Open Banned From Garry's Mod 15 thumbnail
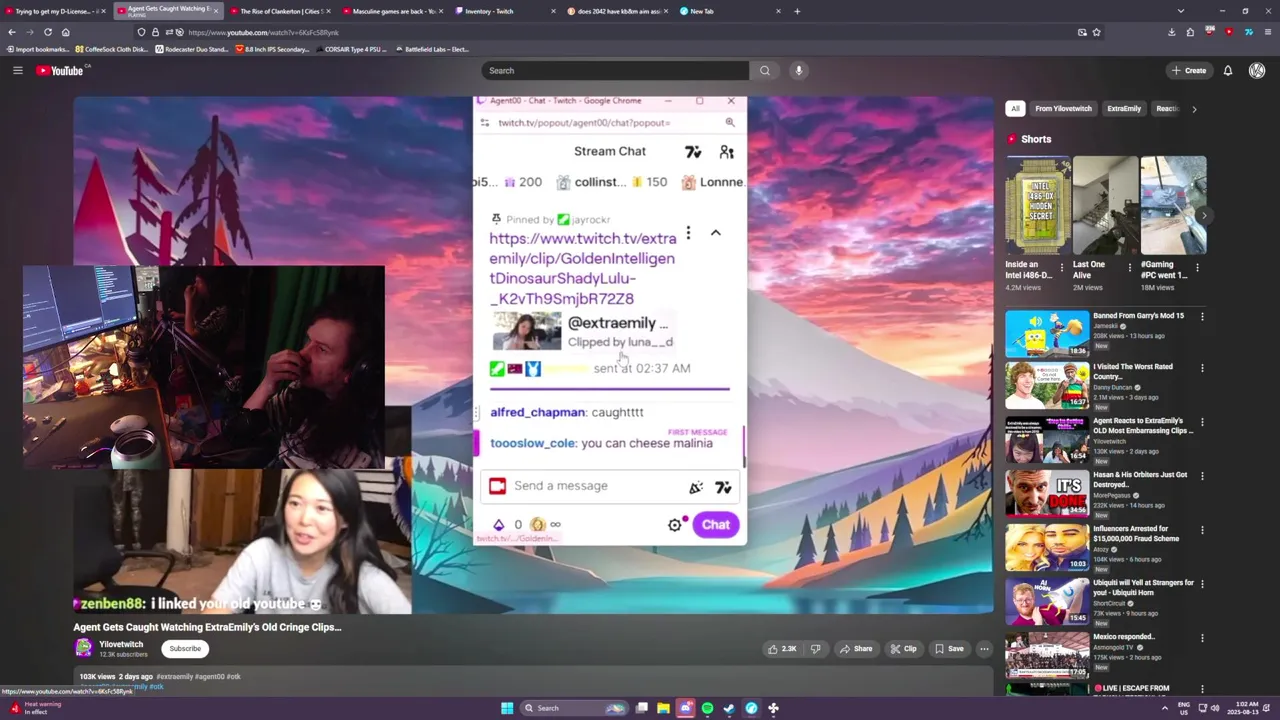 coord(1047,334)
